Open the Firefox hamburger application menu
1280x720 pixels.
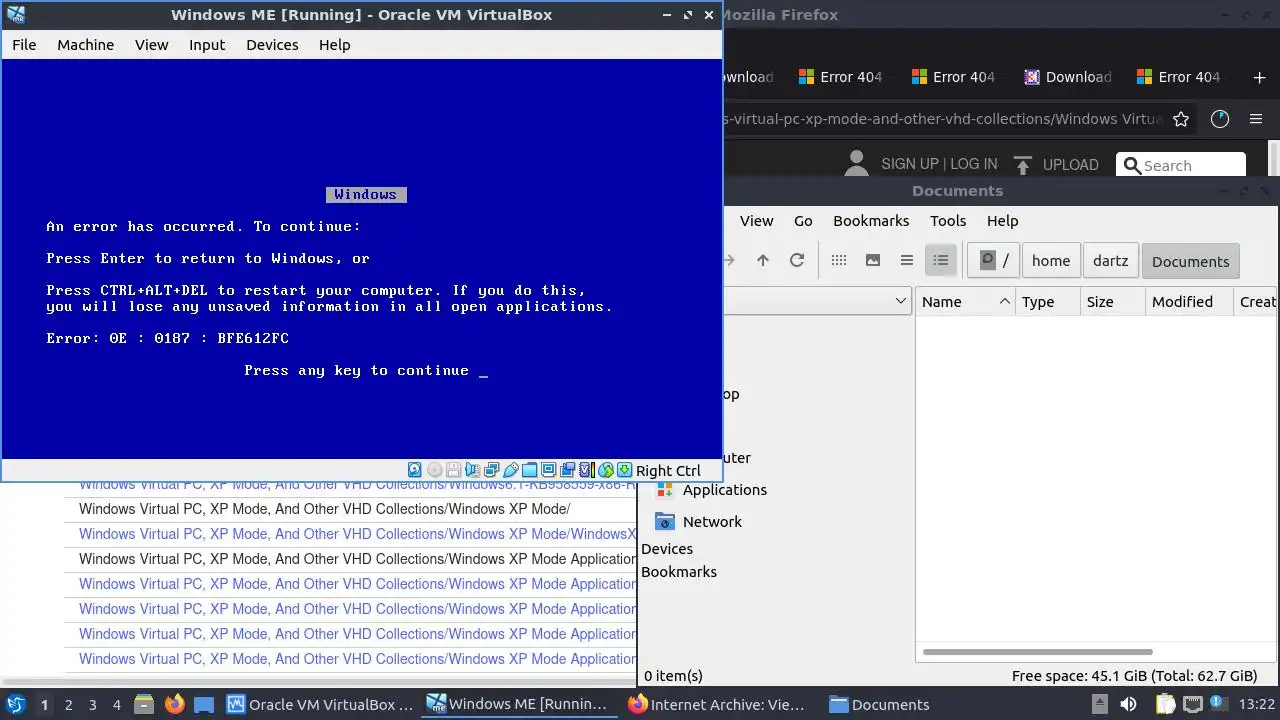1256,119
